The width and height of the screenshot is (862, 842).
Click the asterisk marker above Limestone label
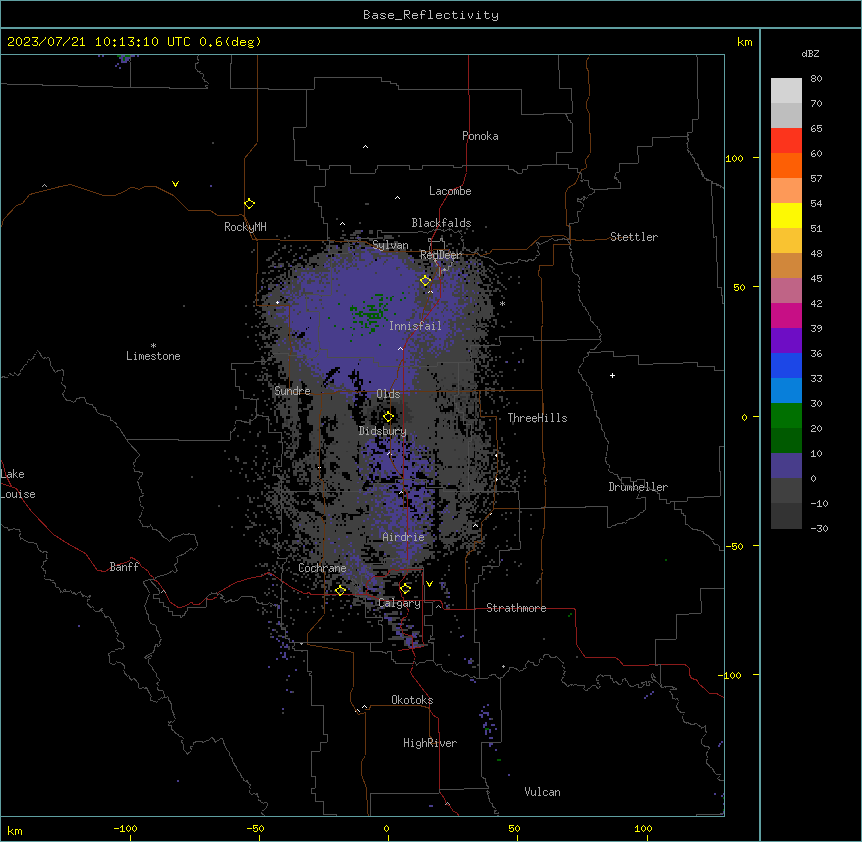coord(153,346)
